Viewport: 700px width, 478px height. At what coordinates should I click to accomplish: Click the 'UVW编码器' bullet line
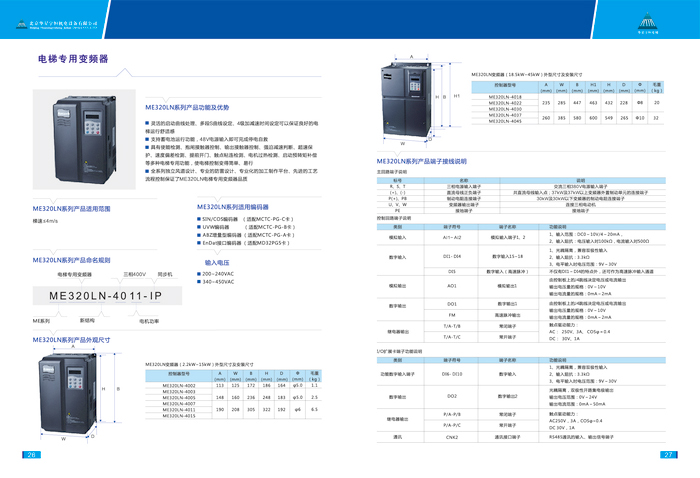[x=246, y=227]
